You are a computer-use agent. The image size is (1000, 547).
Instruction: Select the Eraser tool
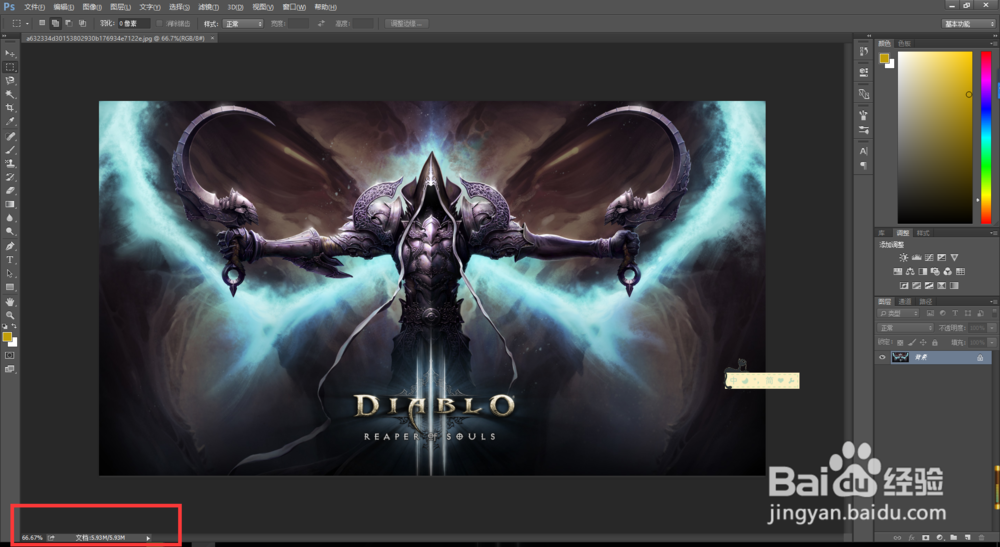[x=10, y=190]
